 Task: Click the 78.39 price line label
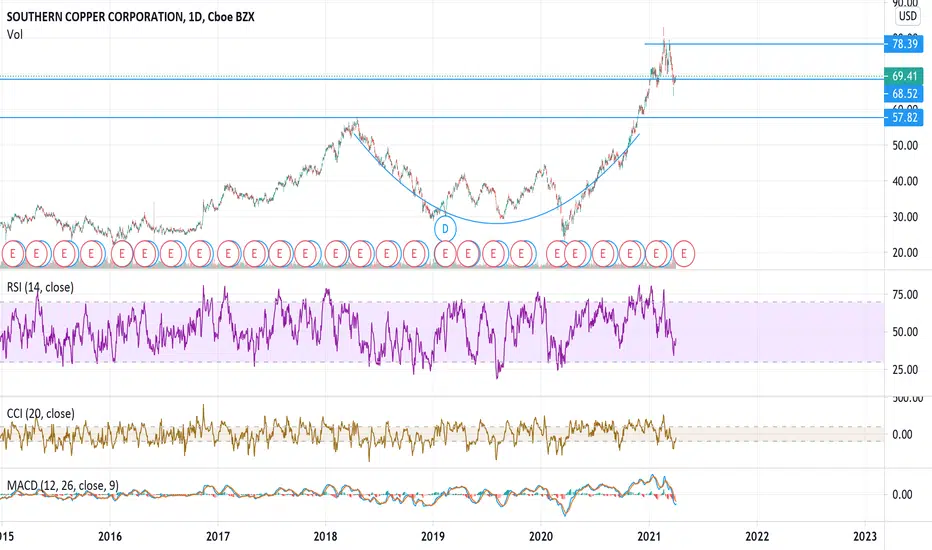(904, 44)
